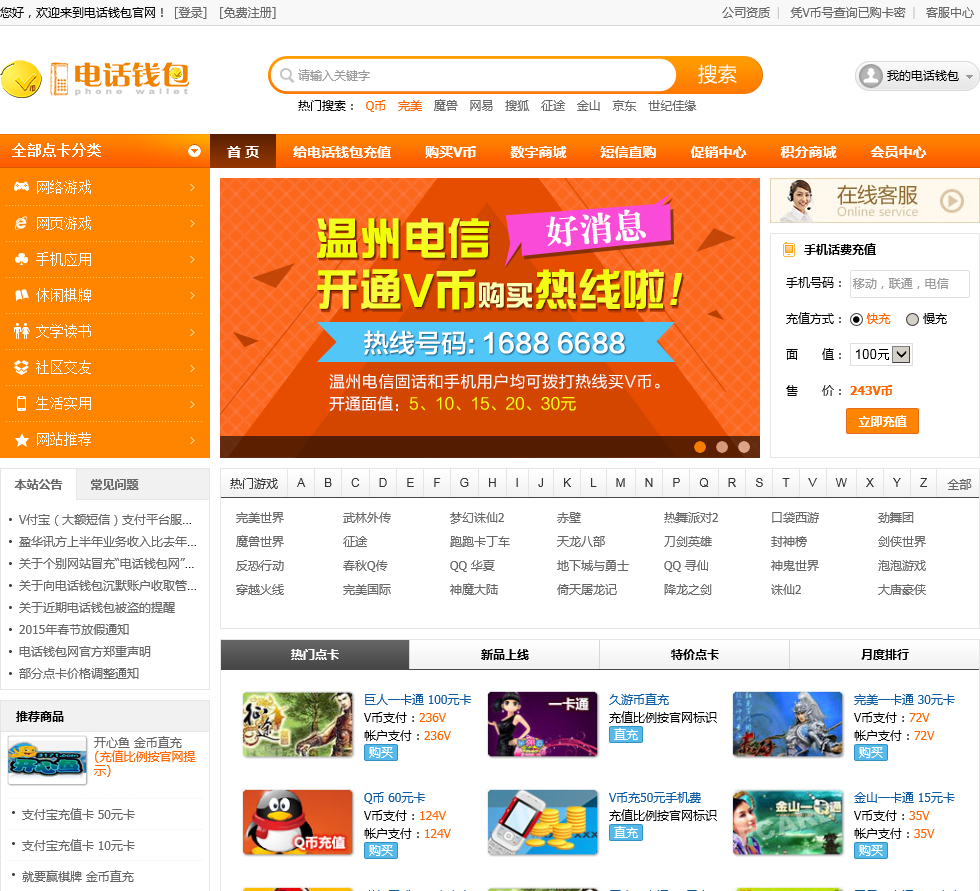Select the 慢充 recharge option
This screenshot has width=980, height=891.
(912, 319)
